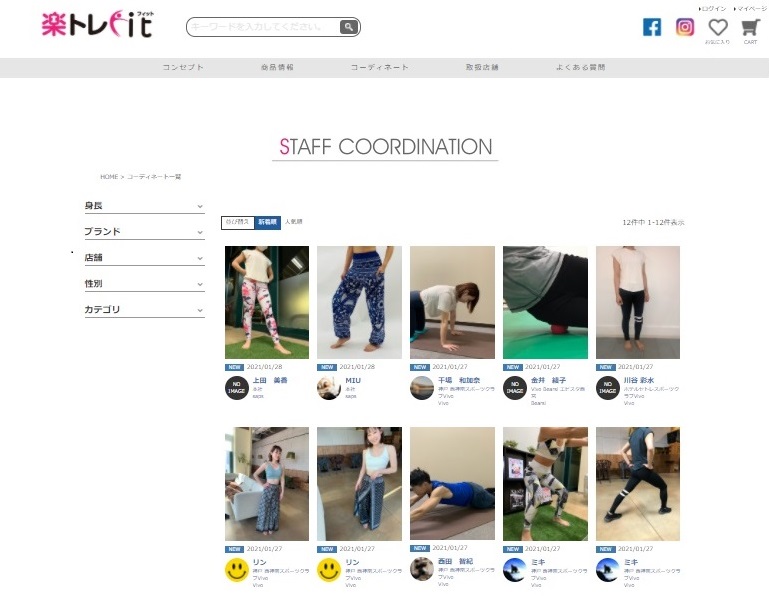Screen dimensions: 769x596
Task: Open the Instagram icon link
Action: [x=685, y=27]
